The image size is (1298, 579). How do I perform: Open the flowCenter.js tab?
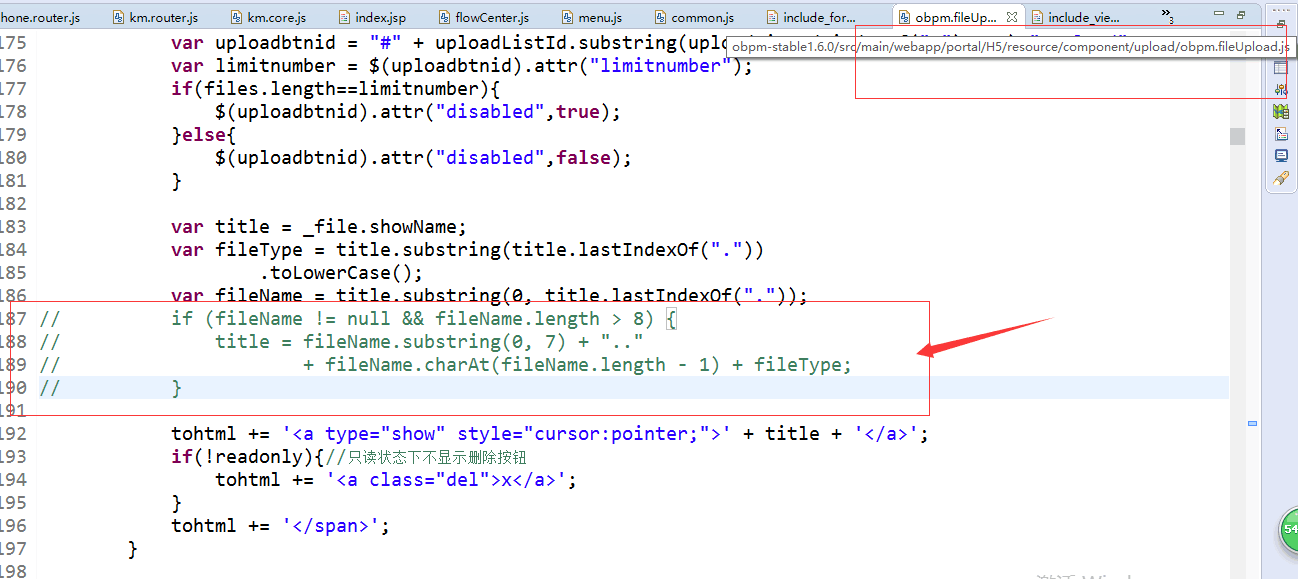pos(486,17)
